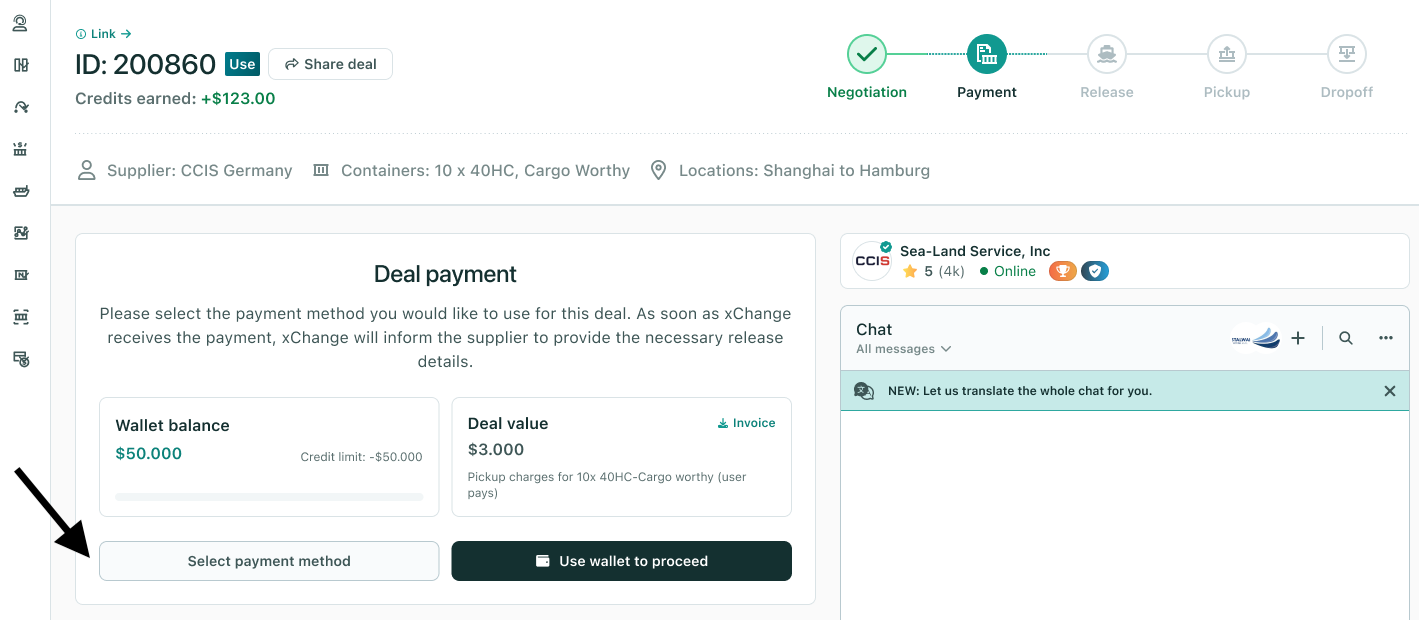This screenshot has height=620, width=1419.
Task: Open the Release stage in the progress tracker
Action: [1106, 54]
